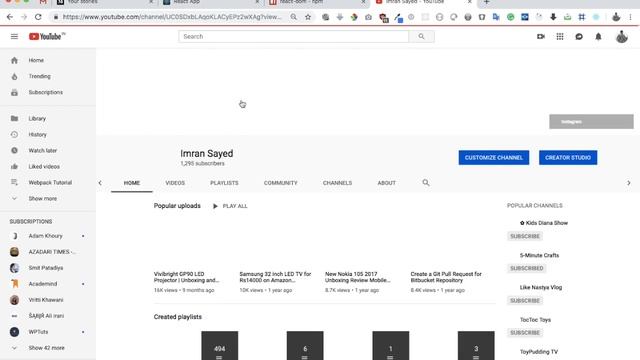This screenshot has width=640, height=360.
Task: Click the browser forward arrow
Action: (x=24, y=17)
